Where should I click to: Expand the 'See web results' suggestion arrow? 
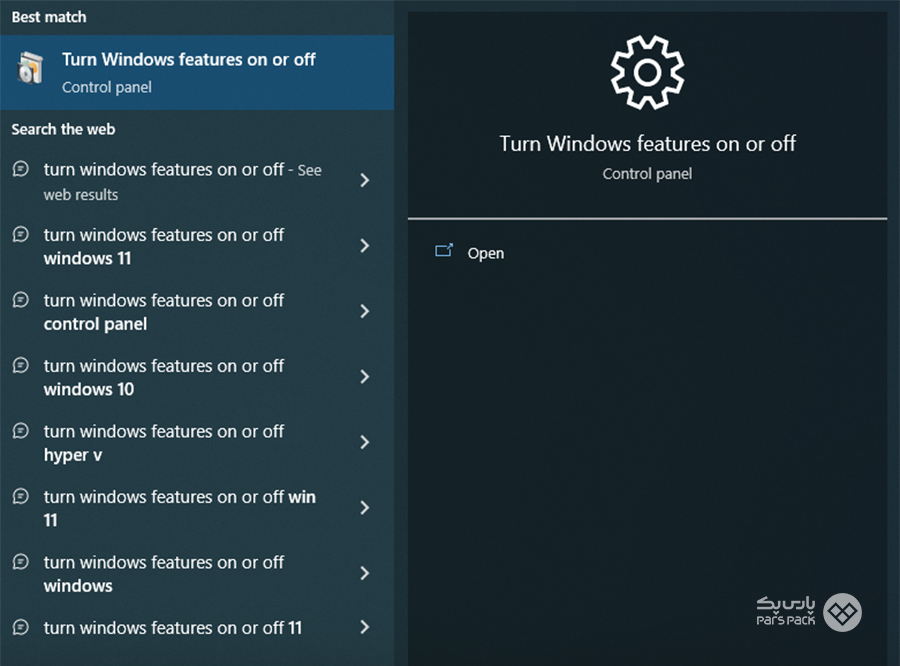click(x=364, y=180)
